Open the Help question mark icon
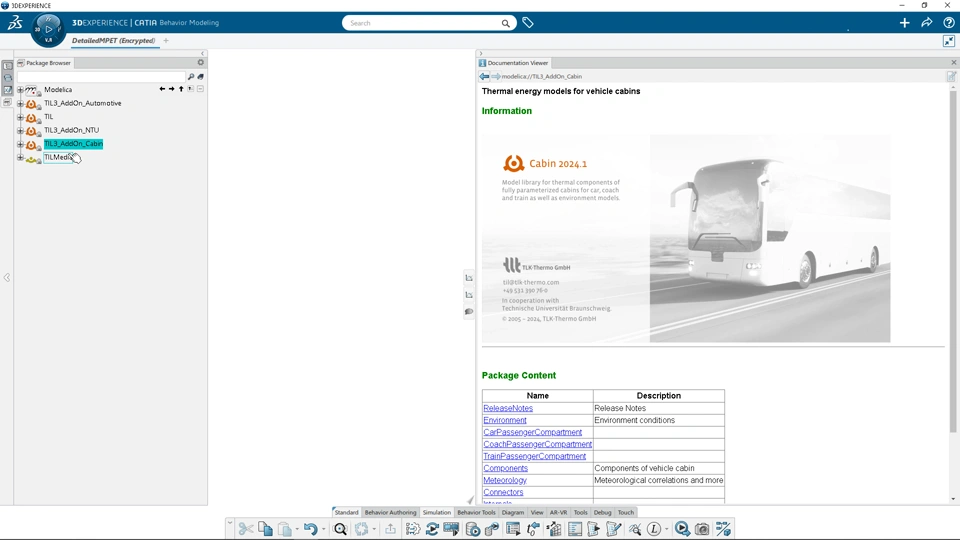The height and width of the screenshot is (540, 960). tap(948, 23)
